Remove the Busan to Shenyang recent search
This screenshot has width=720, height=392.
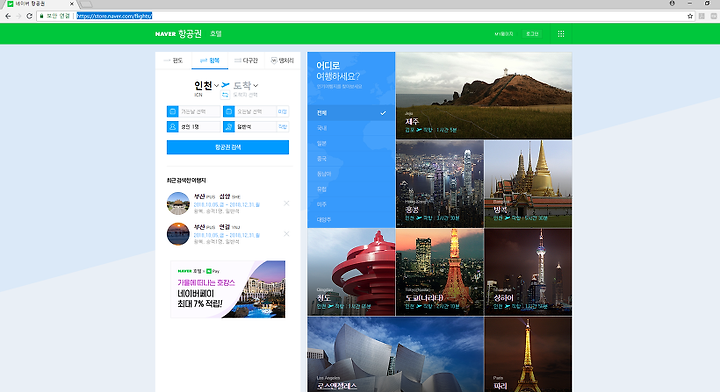tap(287, 203)
